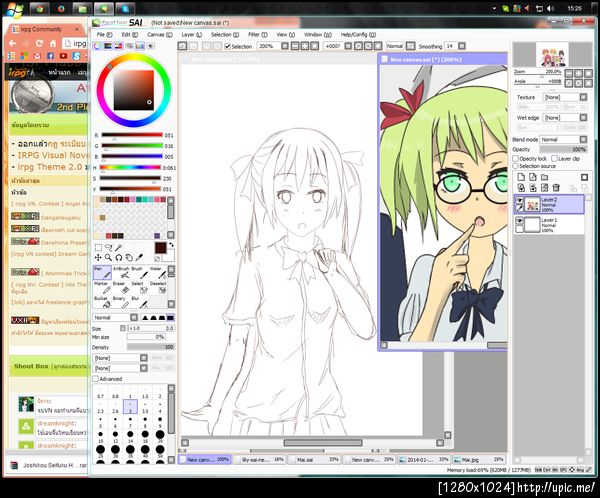Open the Wet edge dropdown
The height and width of the screenshot is (498, 600).
[565, 118]
